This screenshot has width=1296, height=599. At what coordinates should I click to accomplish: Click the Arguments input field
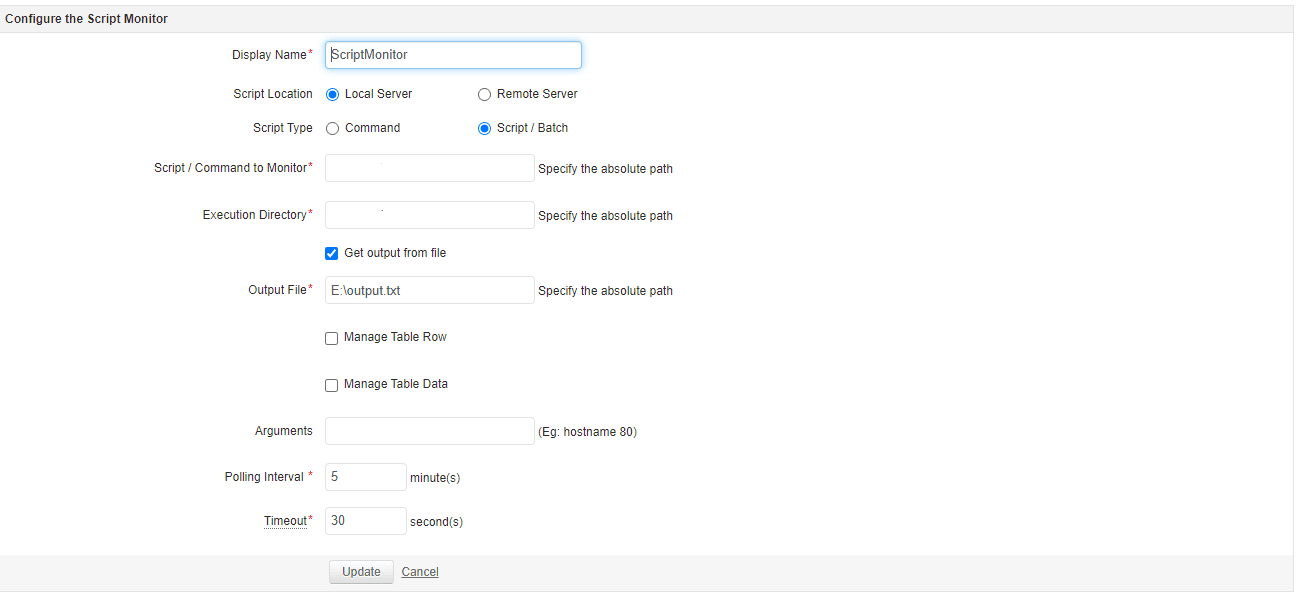(430, 431)
